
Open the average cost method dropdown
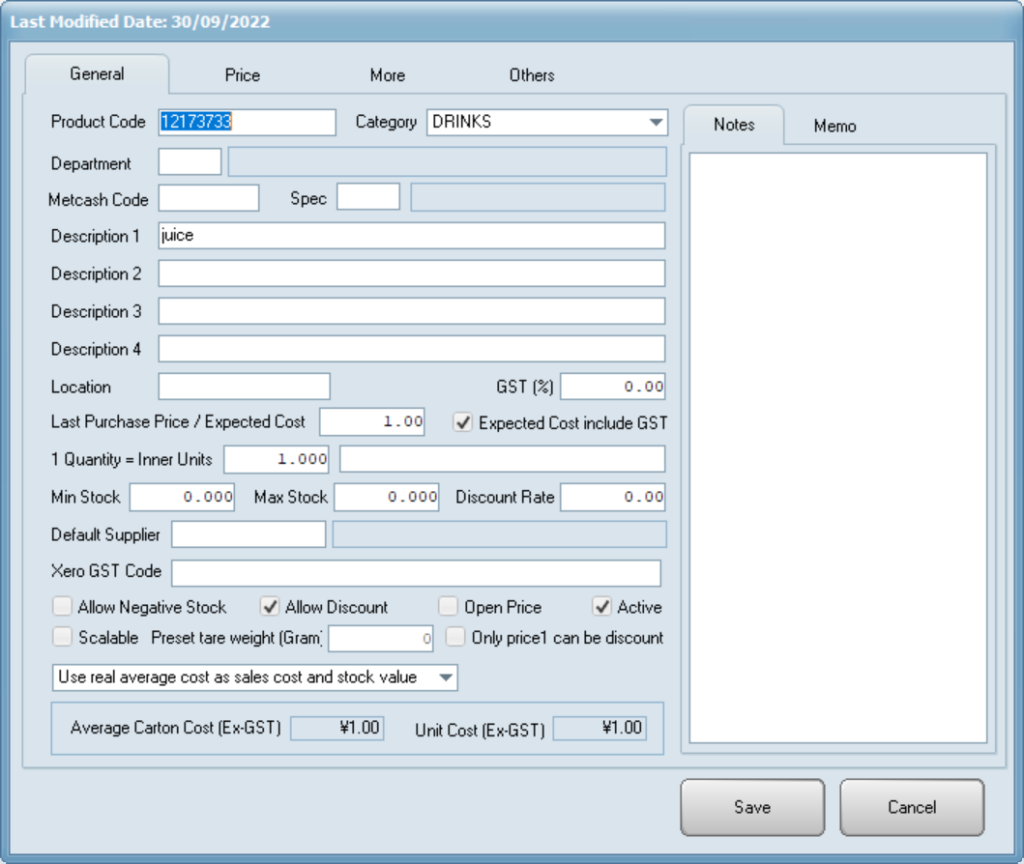click(445, 678)
